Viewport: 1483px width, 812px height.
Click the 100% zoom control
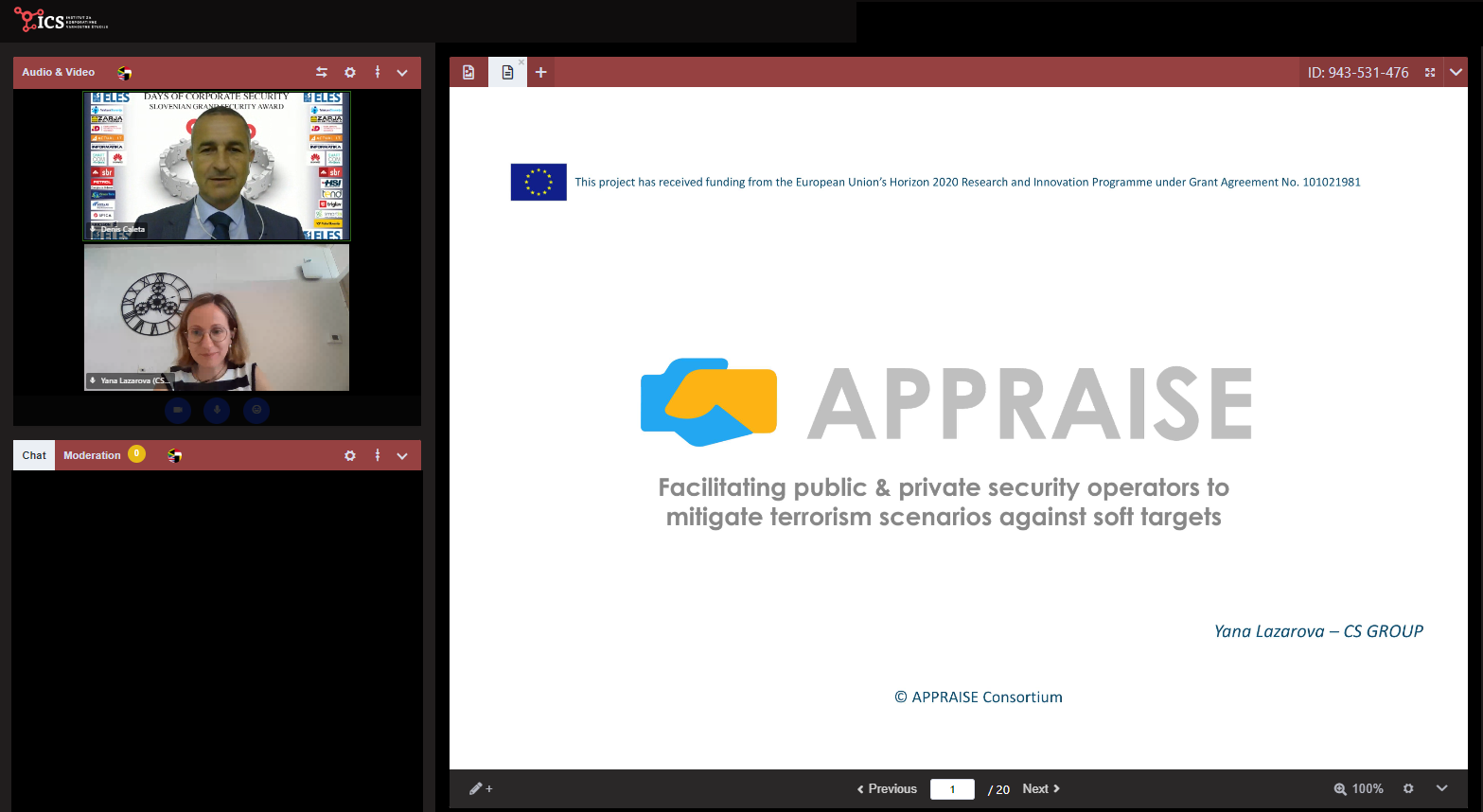[1359, 788]
